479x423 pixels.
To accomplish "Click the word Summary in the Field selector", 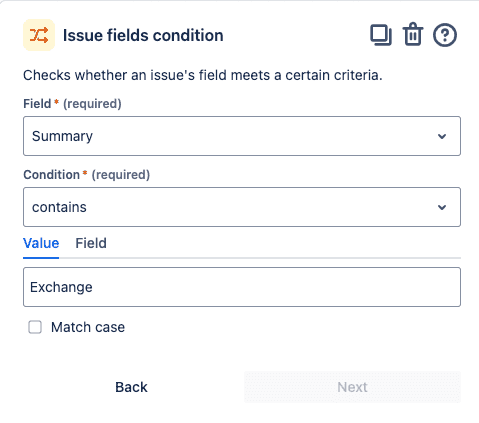I will coord(62,136).
